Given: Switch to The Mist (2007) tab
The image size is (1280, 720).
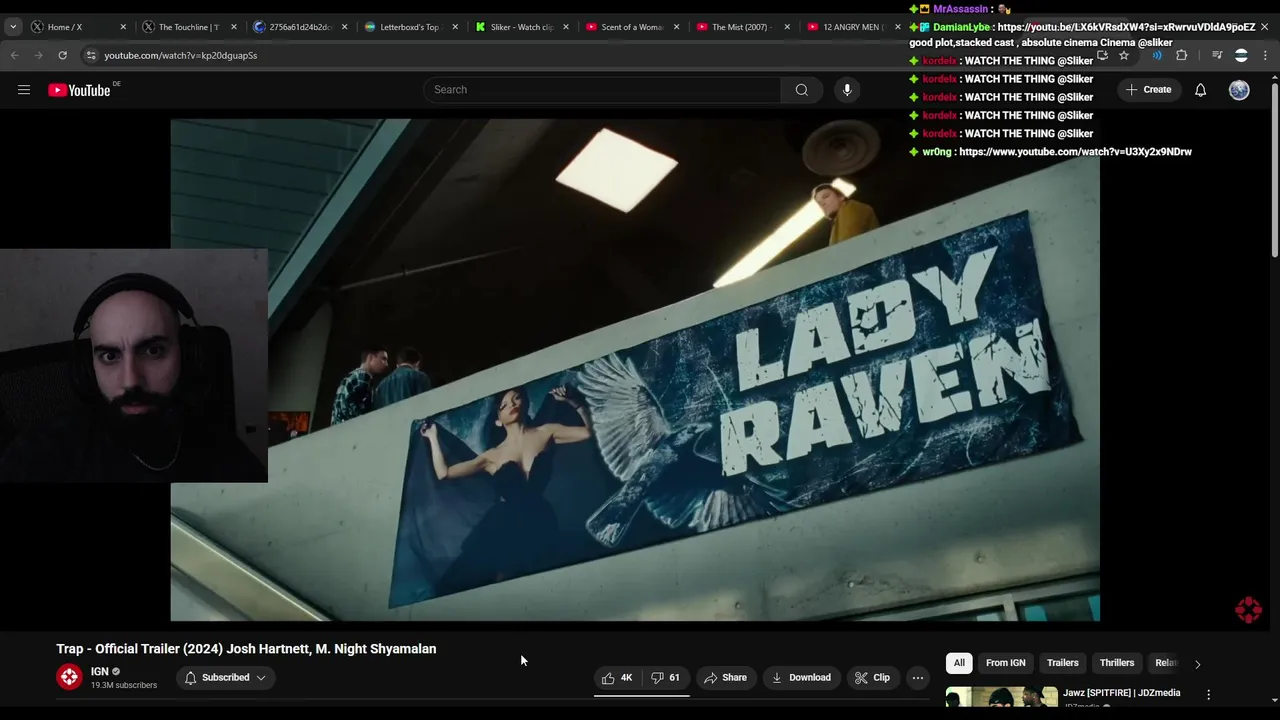Looking at the screenshot, I should (x=741, y=27).
